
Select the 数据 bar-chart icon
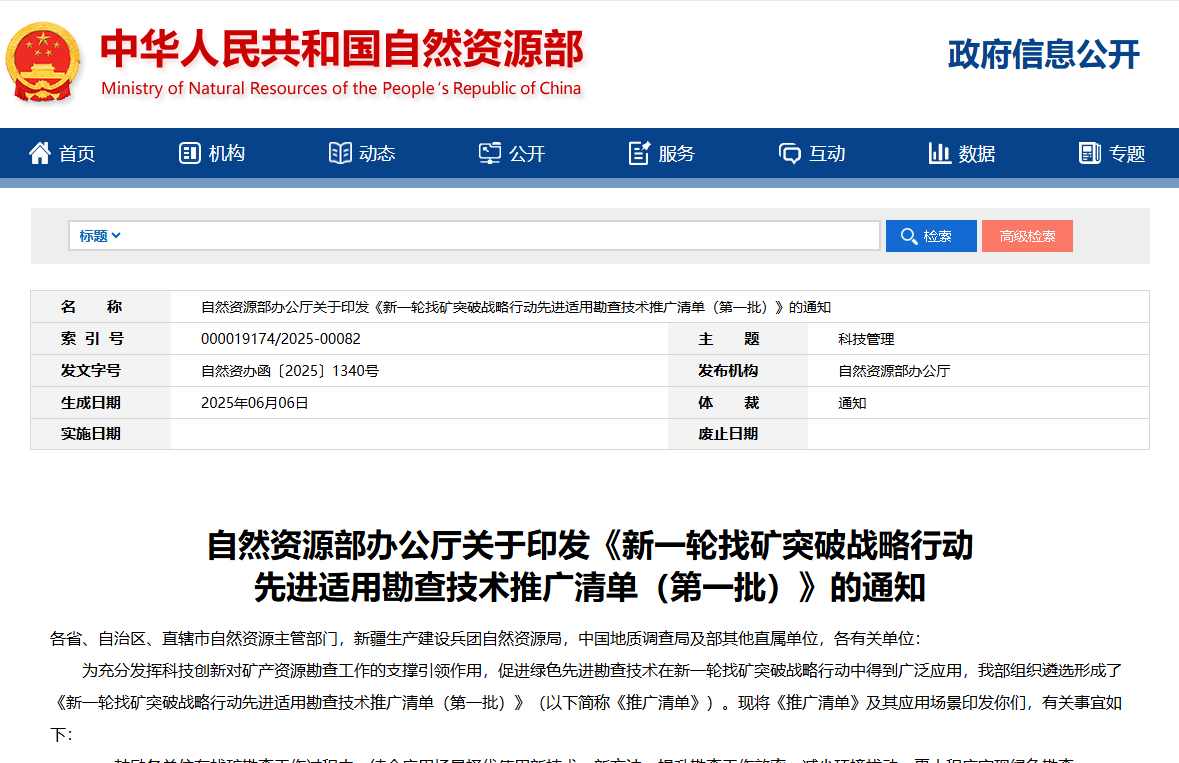point(939,152)
